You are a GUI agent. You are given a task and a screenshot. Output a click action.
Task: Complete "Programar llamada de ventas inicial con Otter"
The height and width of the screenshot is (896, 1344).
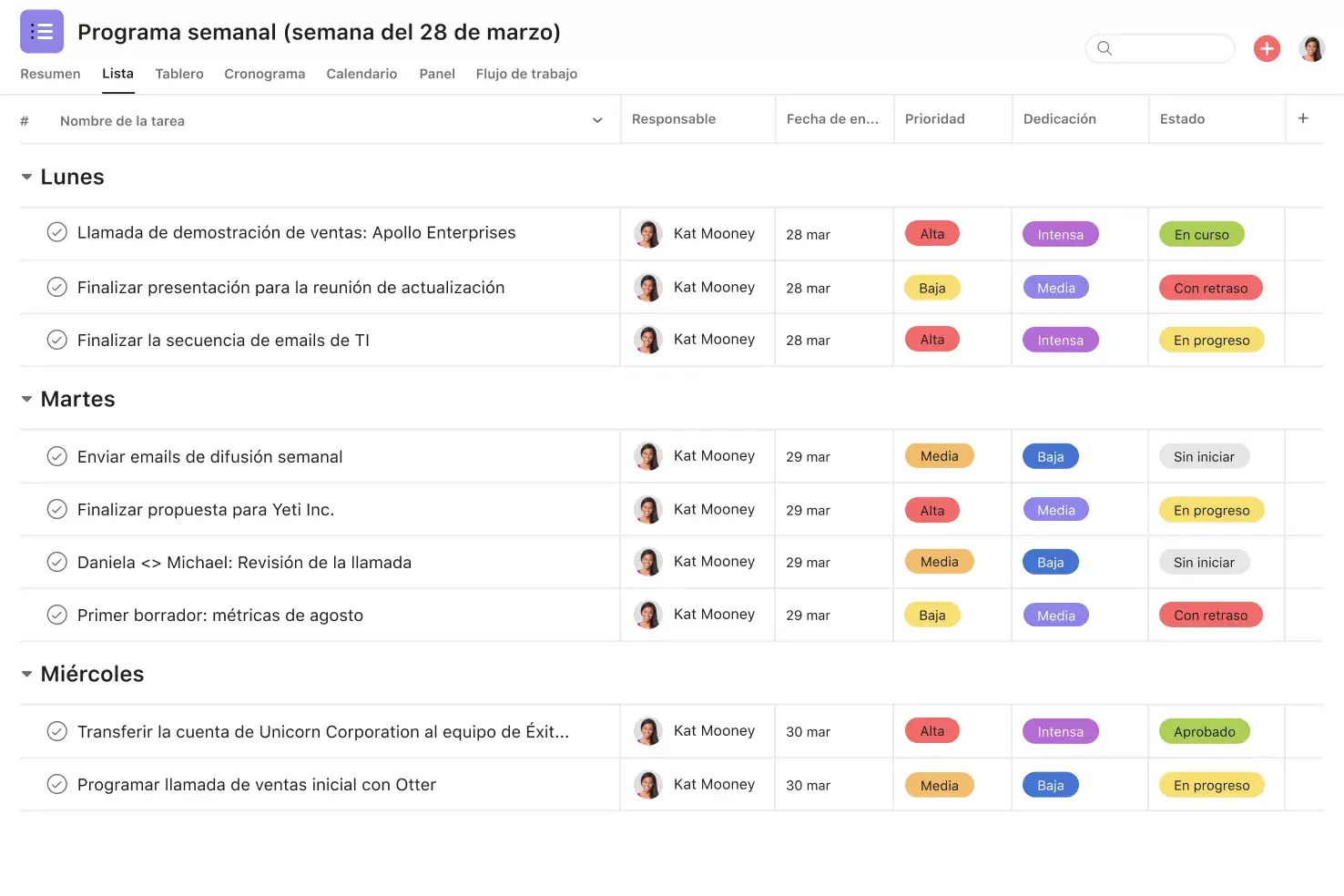(x=56, y=783)
